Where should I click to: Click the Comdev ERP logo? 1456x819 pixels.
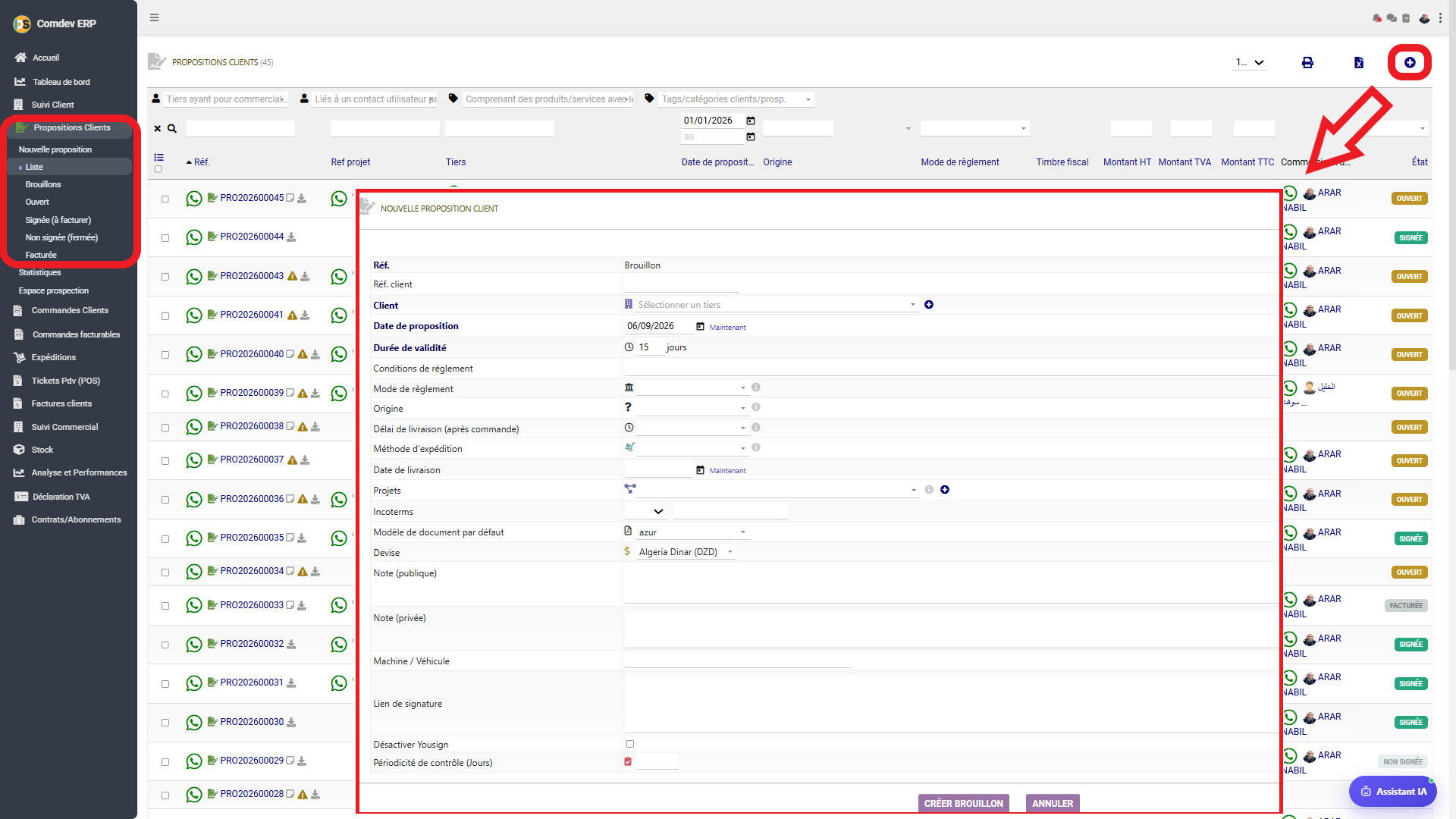tap(22, 24)
